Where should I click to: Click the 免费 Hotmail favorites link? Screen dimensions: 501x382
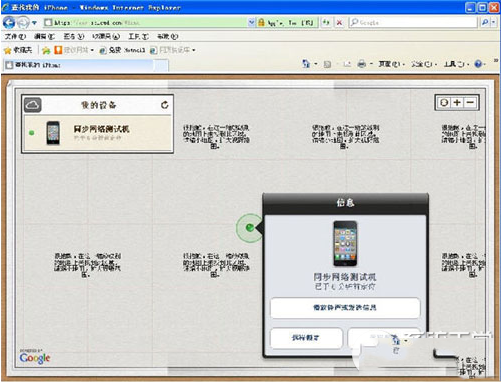122,50
